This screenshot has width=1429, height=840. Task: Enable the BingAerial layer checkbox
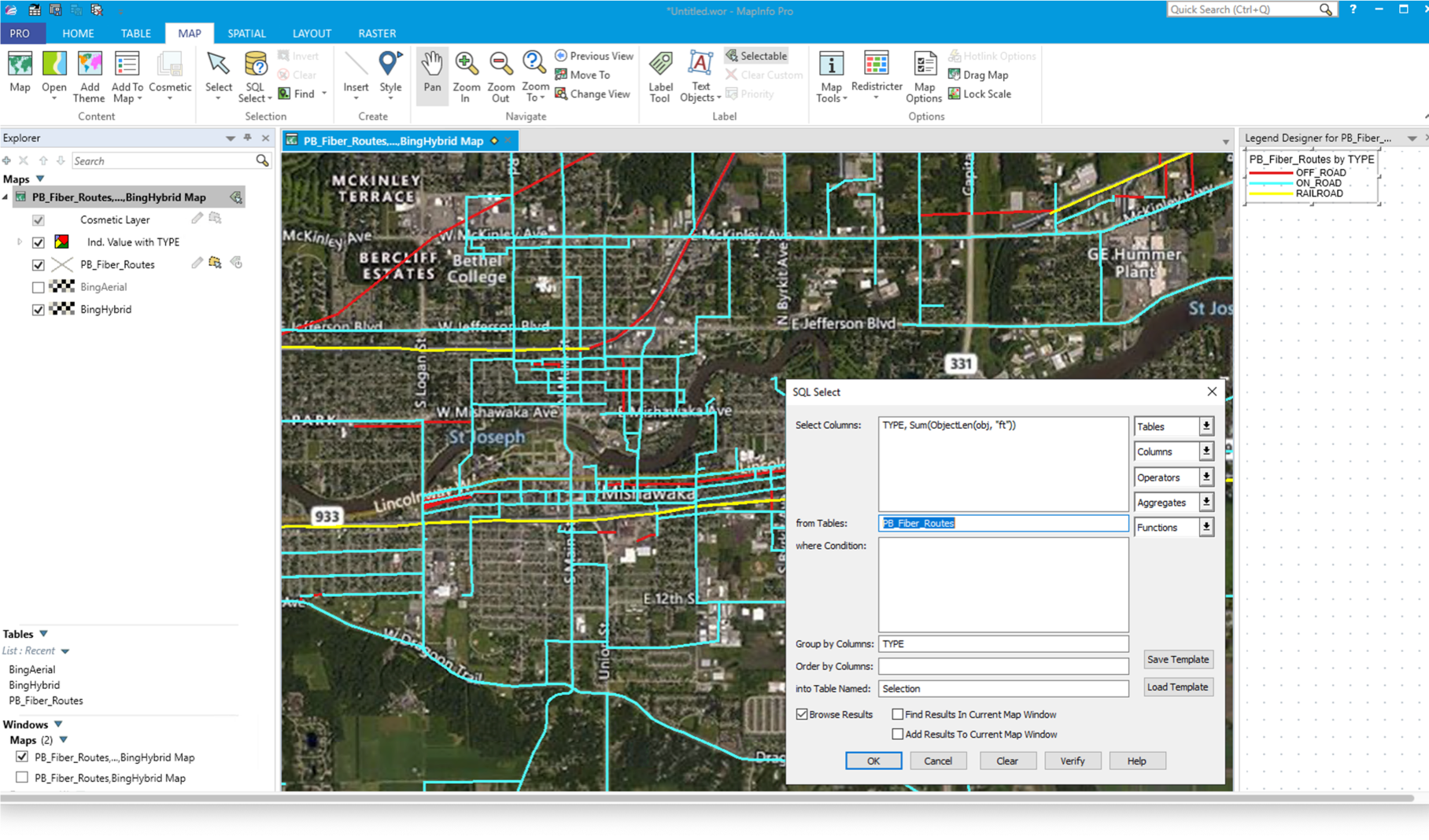pos(39,287)
